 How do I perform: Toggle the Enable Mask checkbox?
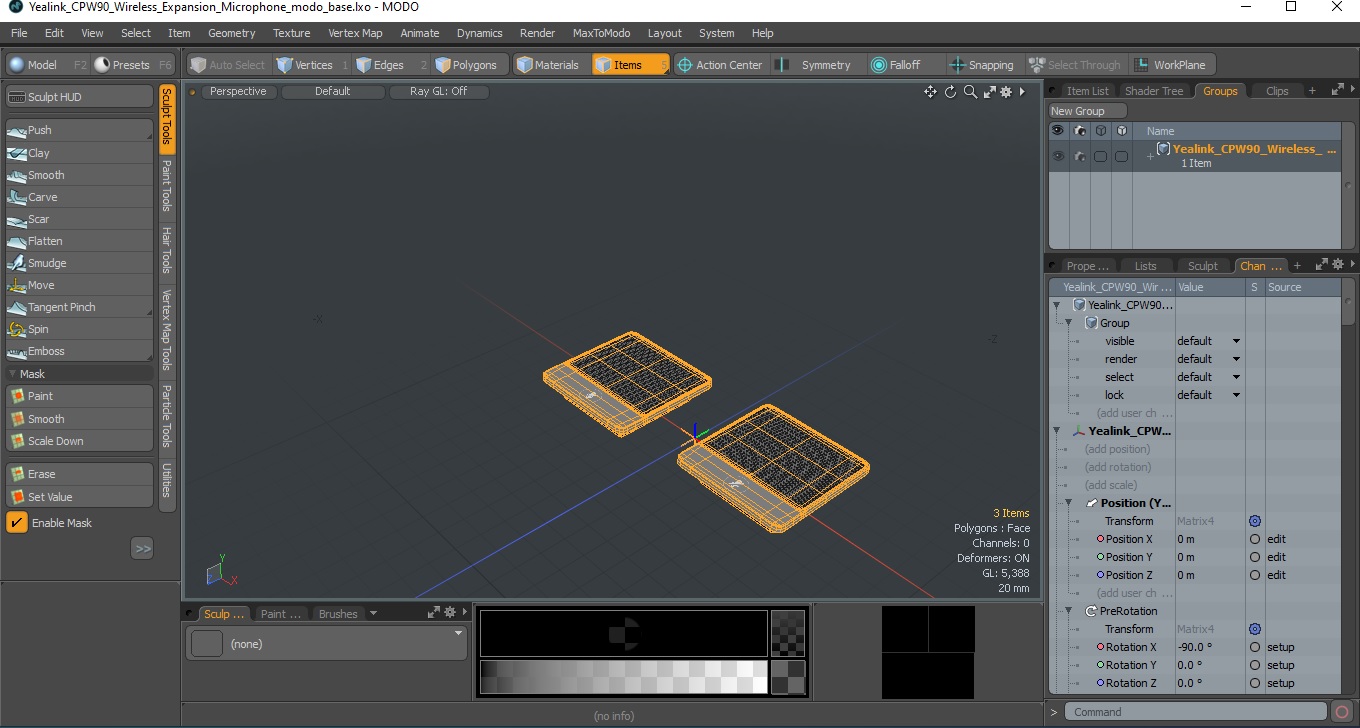coord(17,523)
